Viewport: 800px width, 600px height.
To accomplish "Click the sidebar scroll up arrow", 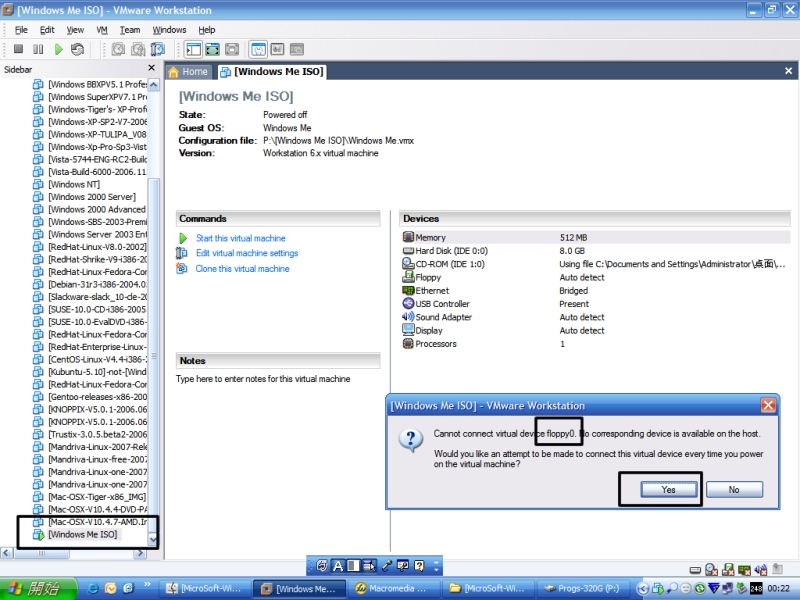I will coord(153,84).
